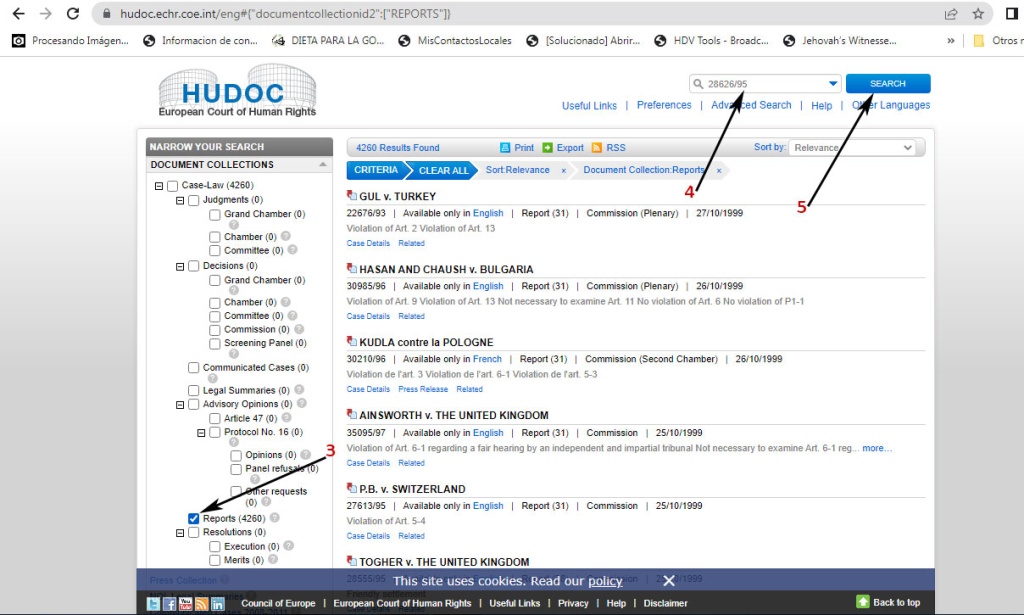Viewport: 1024px width, 615px height.
Task: Show more browser bookmarks with the chevron
Action: pyautogui.click(x=951, y=40)
